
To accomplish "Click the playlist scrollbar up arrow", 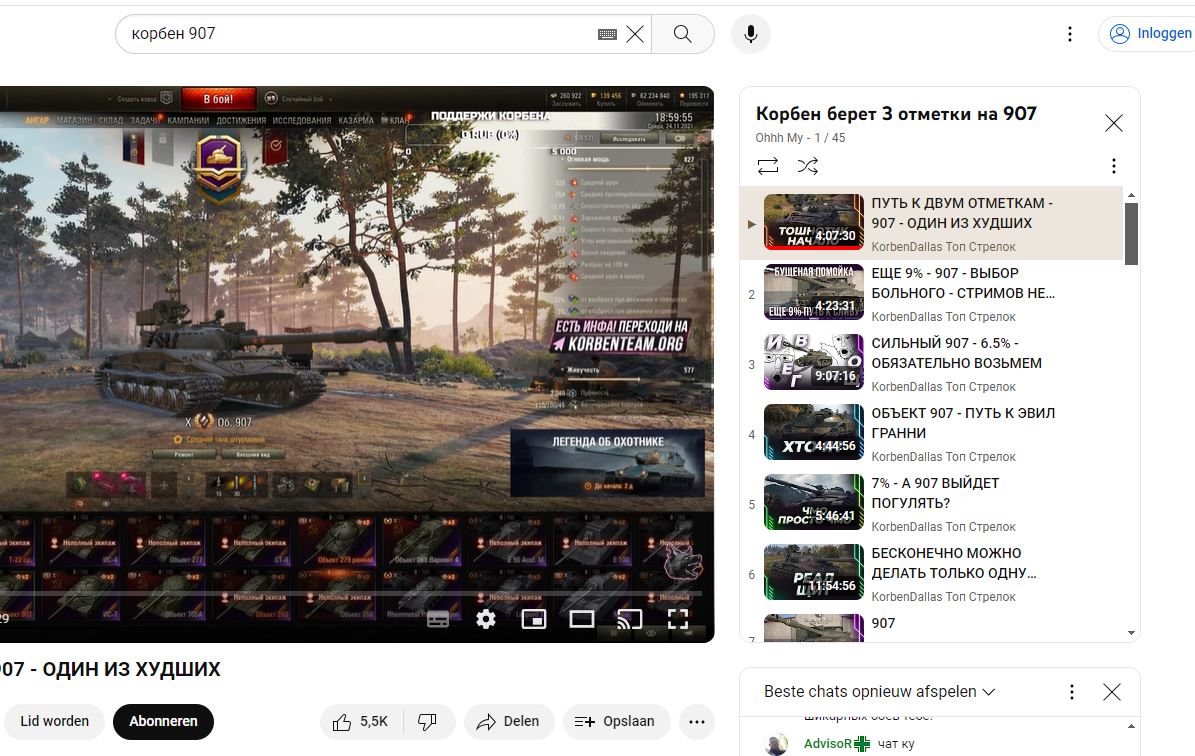I will [1131, 196].
